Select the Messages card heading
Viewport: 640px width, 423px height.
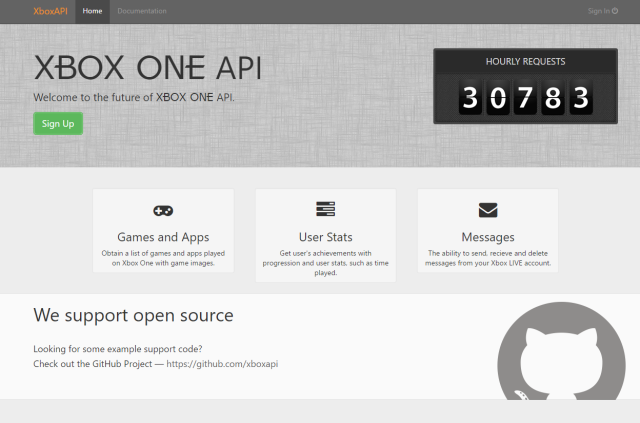[x=488, y=237]
